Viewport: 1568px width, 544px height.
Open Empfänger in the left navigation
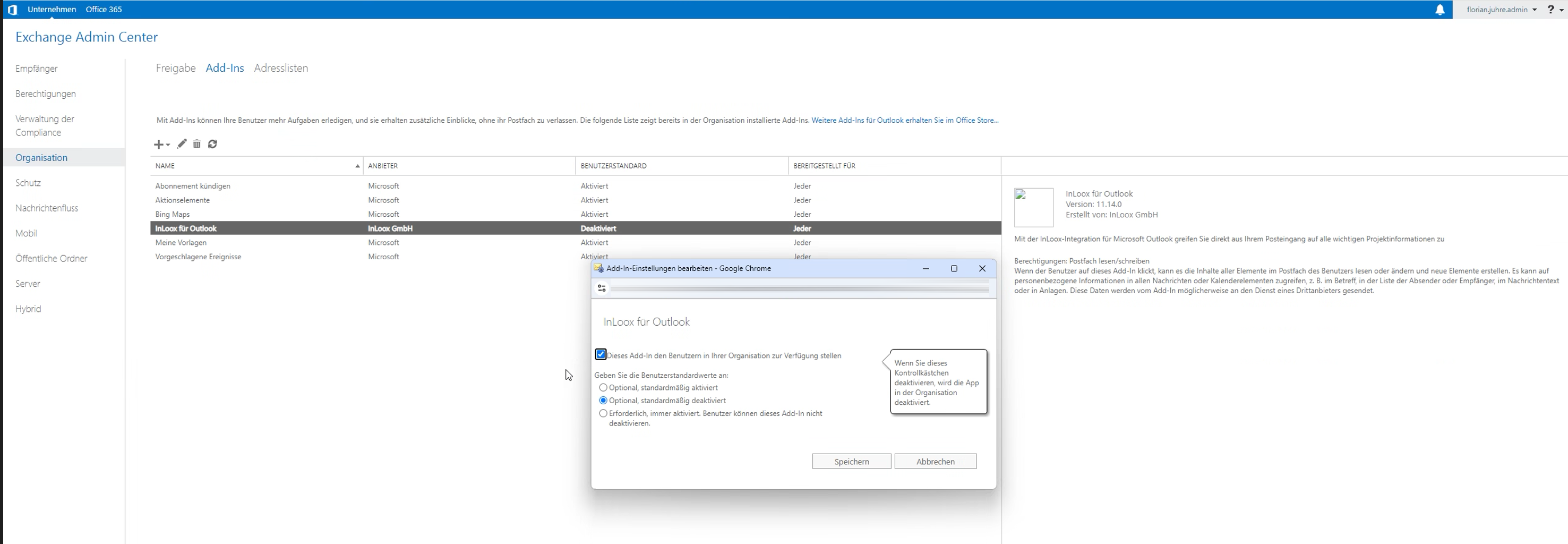point(37,69)
